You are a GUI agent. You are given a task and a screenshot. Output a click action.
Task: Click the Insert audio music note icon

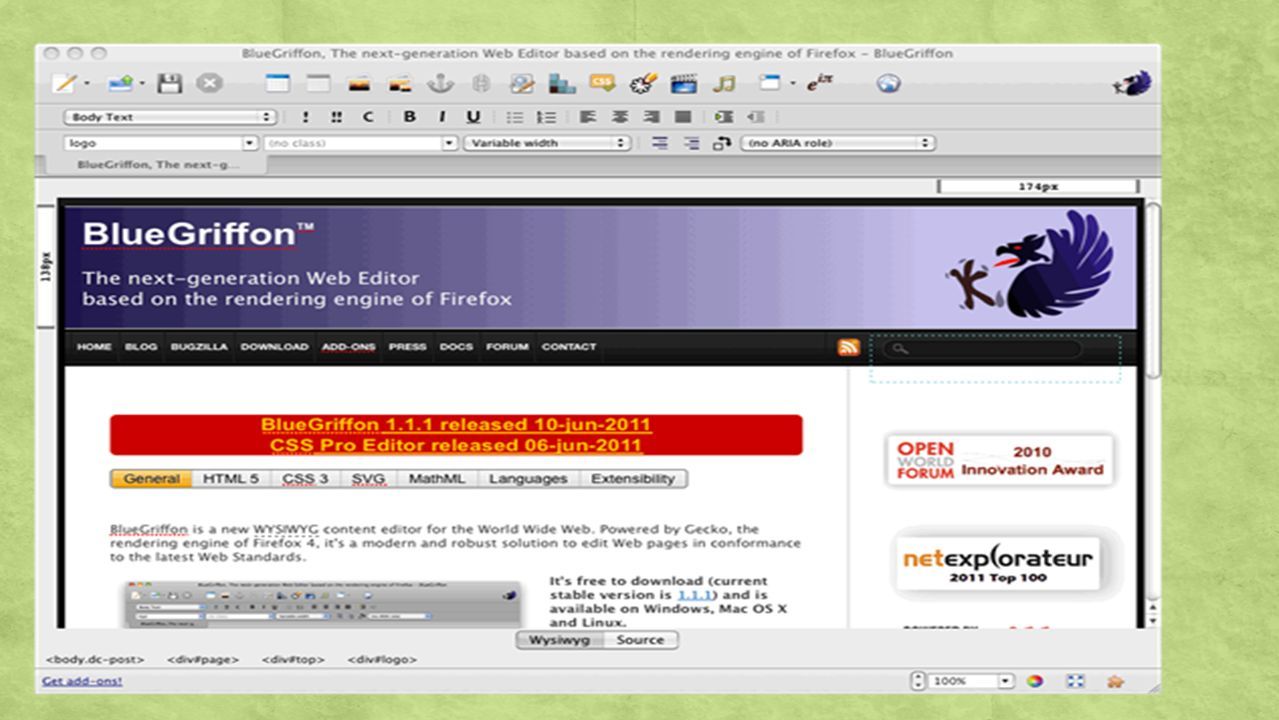click(723, 84)
